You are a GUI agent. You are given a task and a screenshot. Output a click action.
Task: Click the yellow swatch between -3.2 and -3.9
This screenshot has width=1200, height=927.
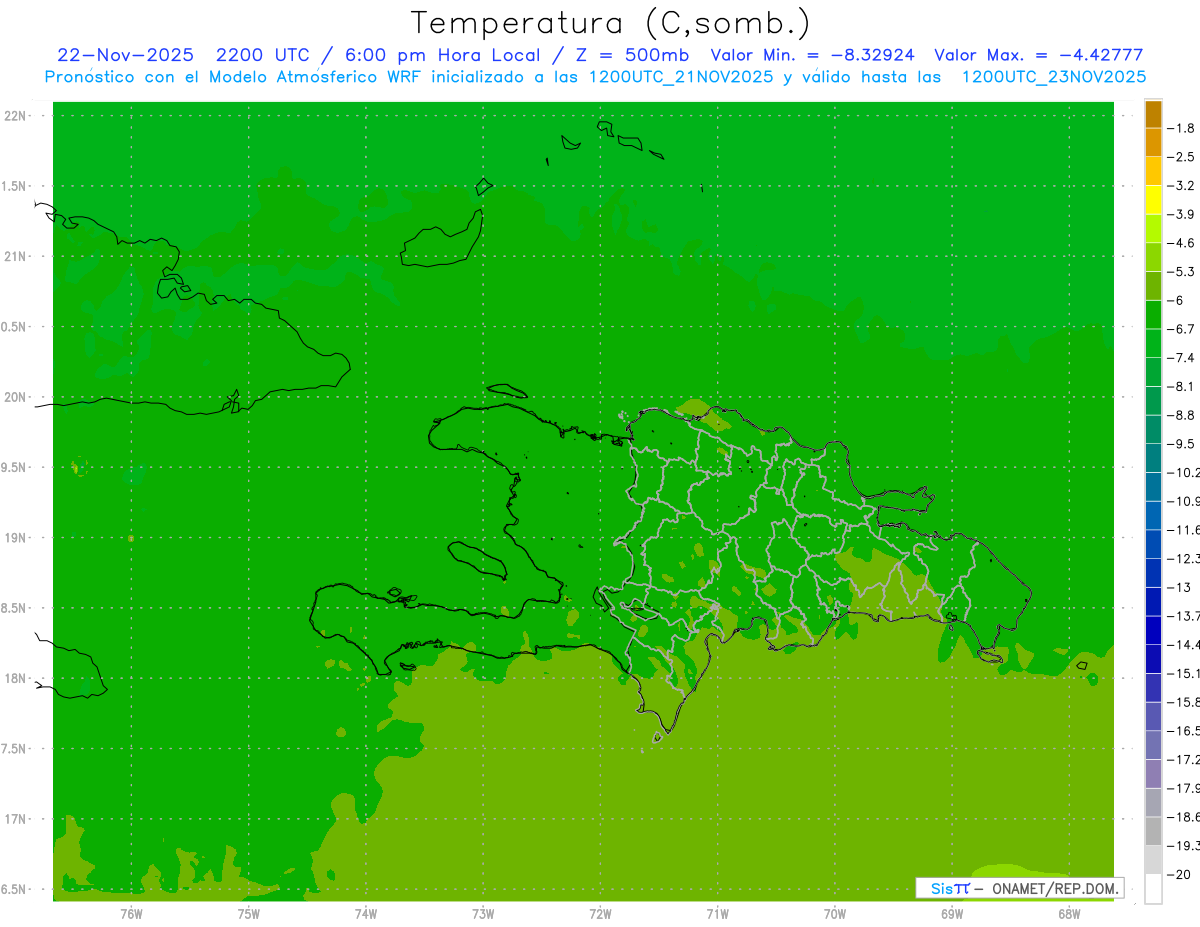(x=1153, y=200)
